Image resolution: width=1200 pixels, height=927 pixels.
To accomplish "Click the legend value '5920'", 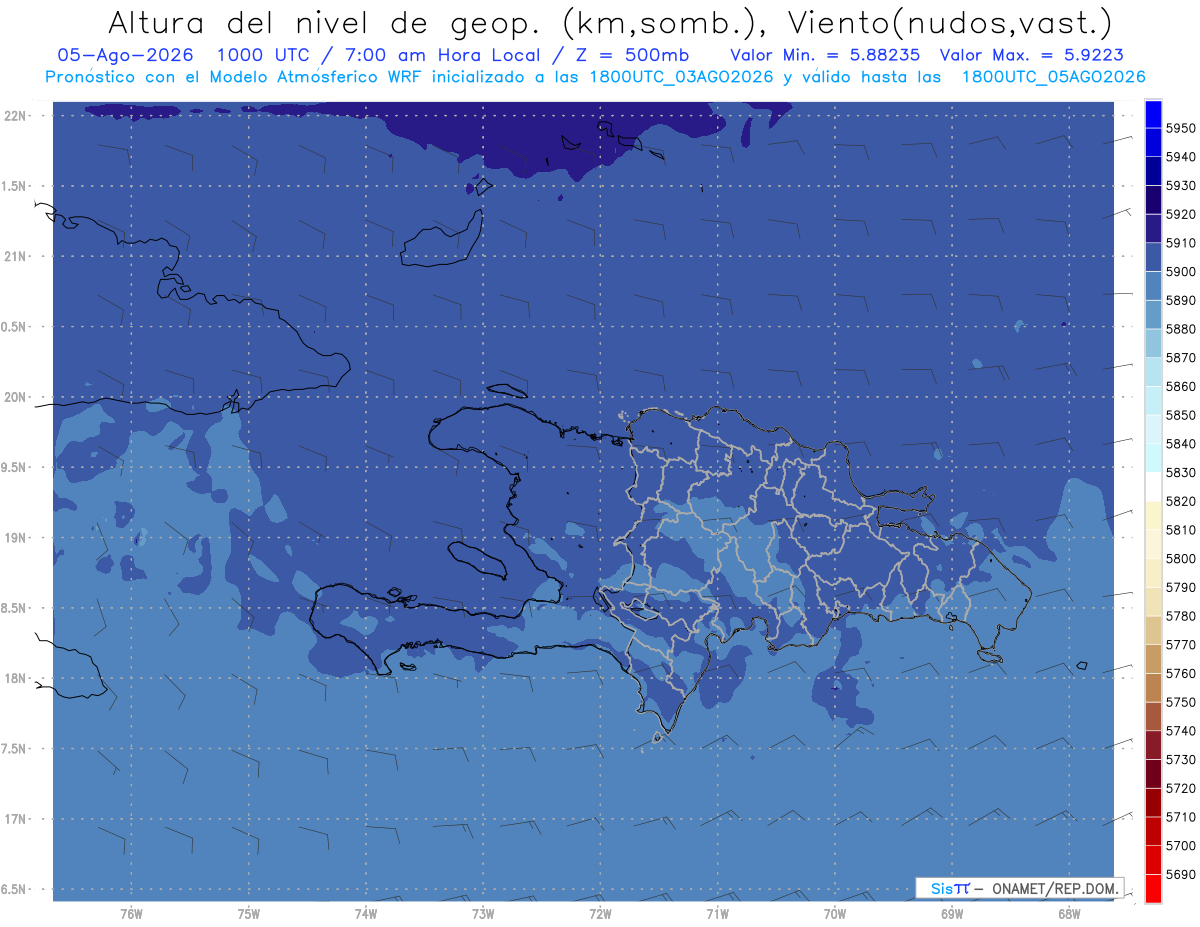I will [x=1181, y=214].
